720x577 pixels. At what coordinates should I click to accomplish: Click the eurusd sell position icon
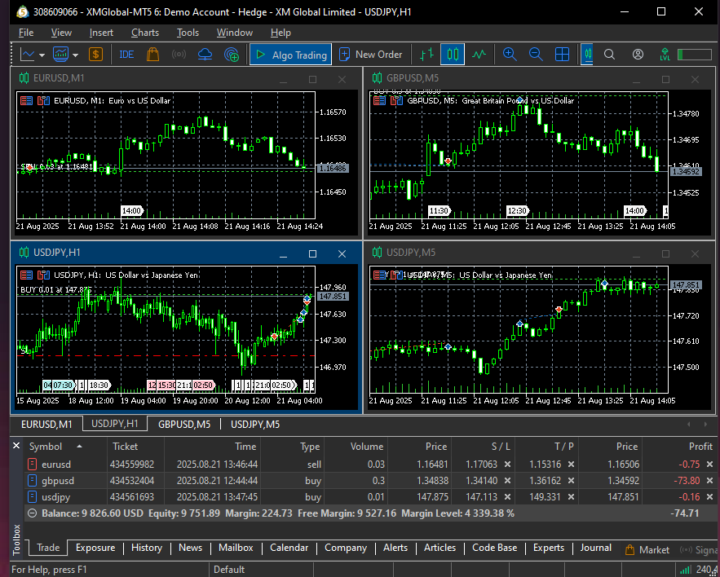click(32, 464)
